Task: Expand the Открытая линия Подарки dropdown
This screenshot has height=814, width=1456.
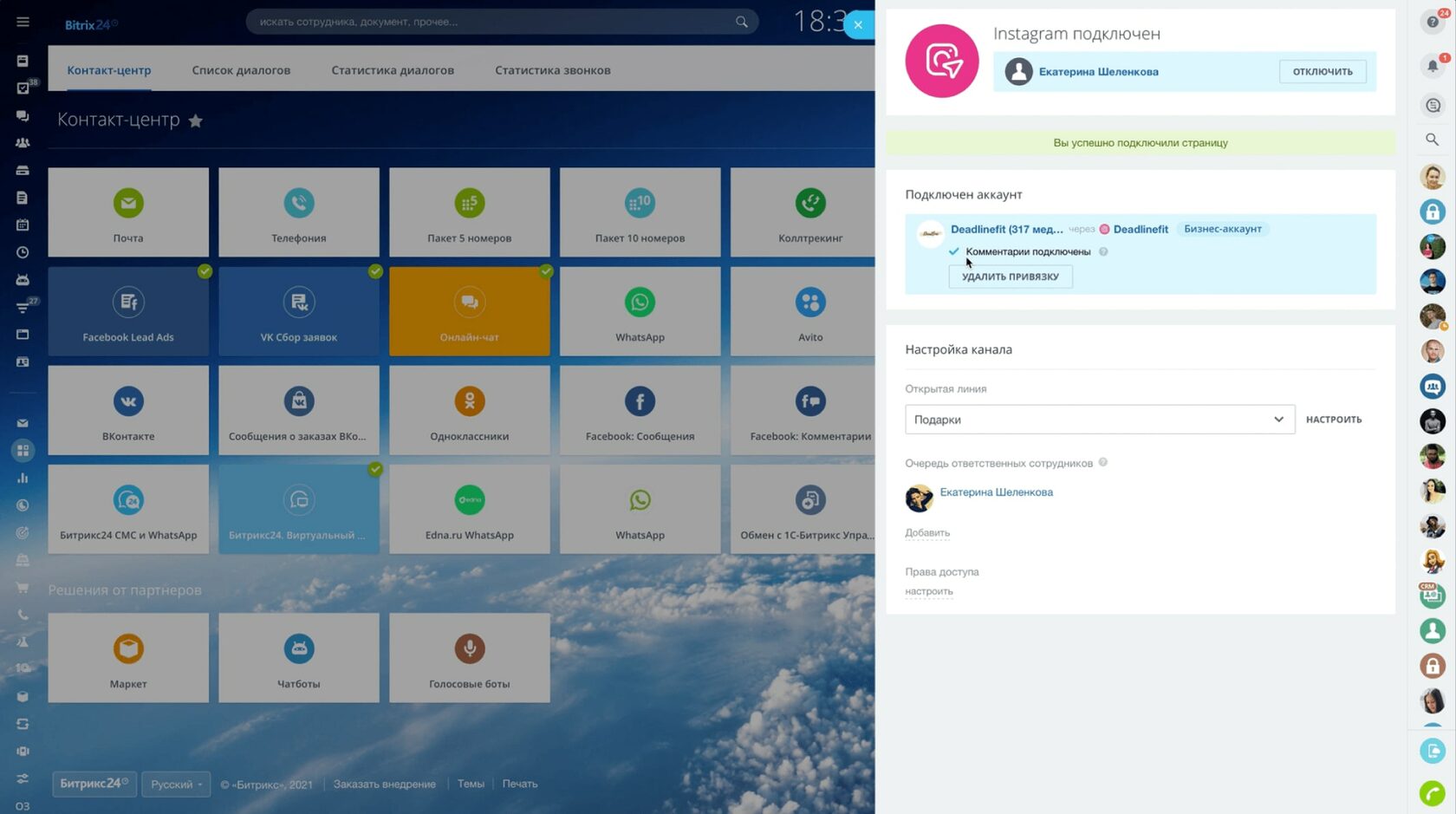Action: pos(1100,420)
